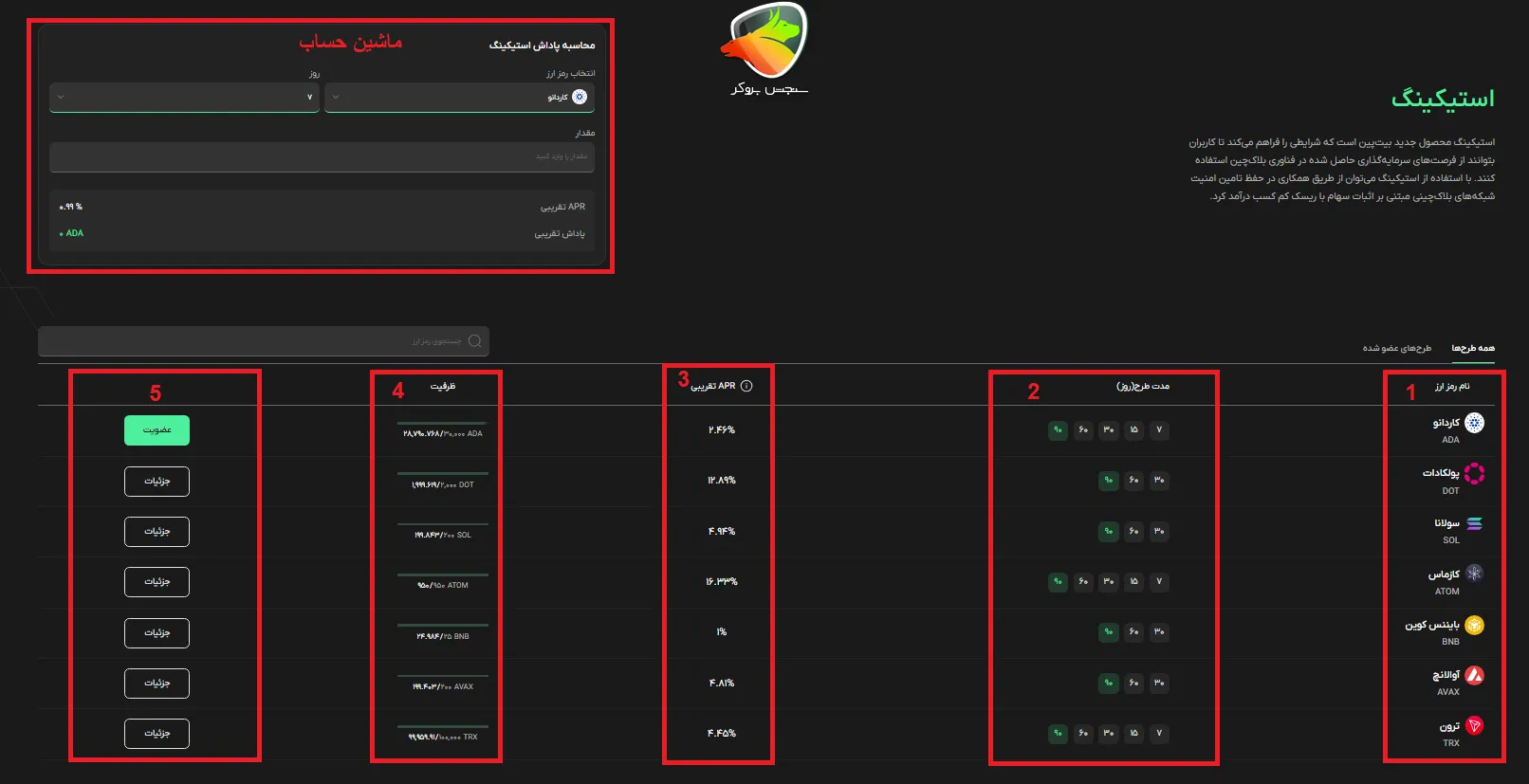Click the APR value in the DOT row
This screenshot has width=1529, height=784.
tap(722, 481)
